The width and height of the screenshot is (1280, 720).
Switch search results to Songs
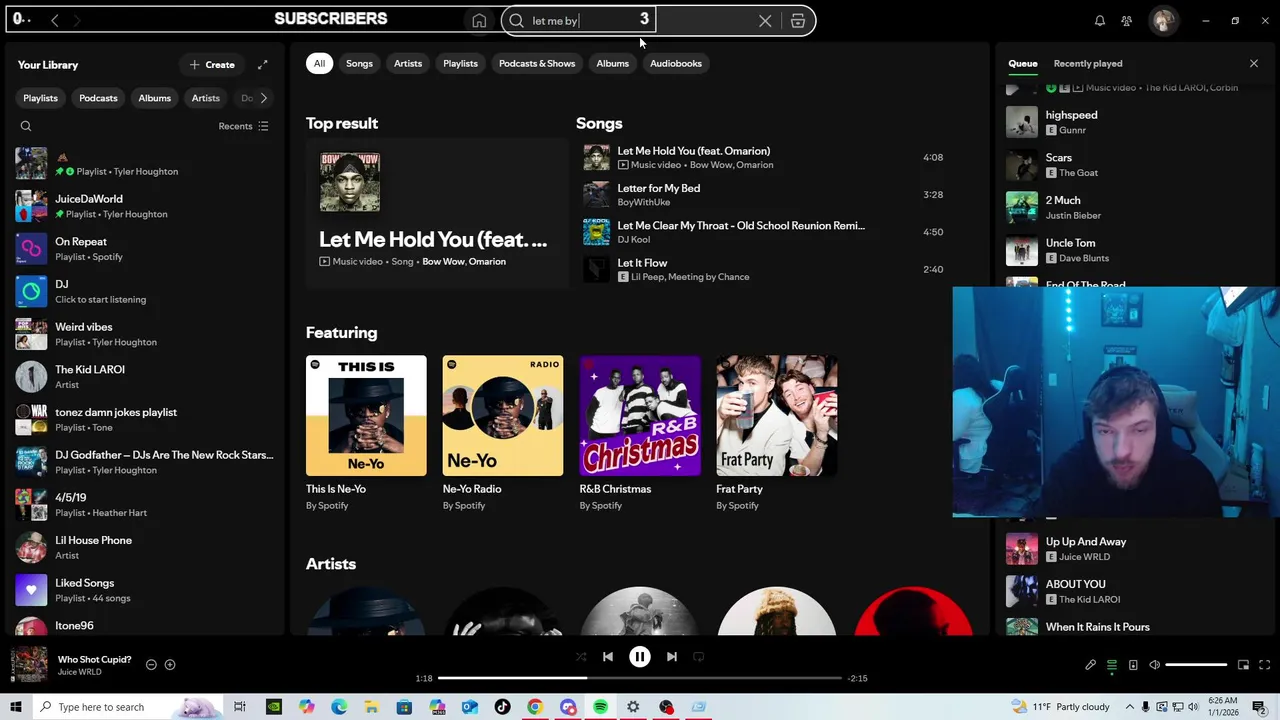pos(359,63)
